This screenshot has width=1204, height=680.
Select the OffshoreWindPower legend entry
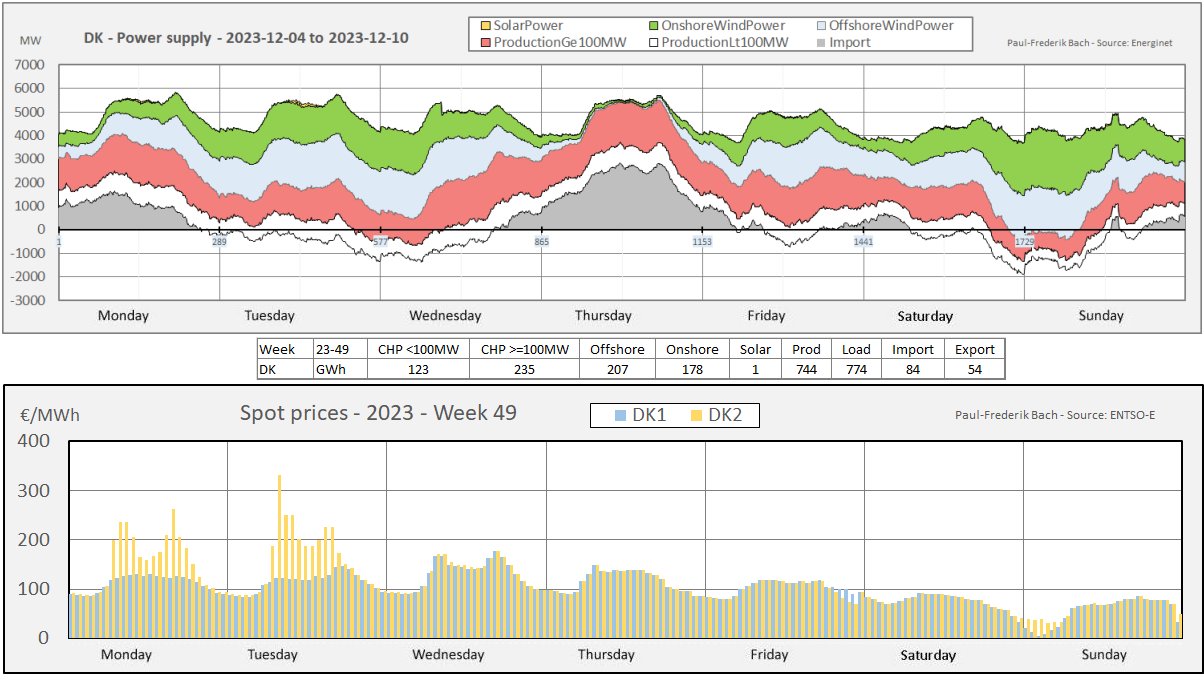[x=885, y=25]
